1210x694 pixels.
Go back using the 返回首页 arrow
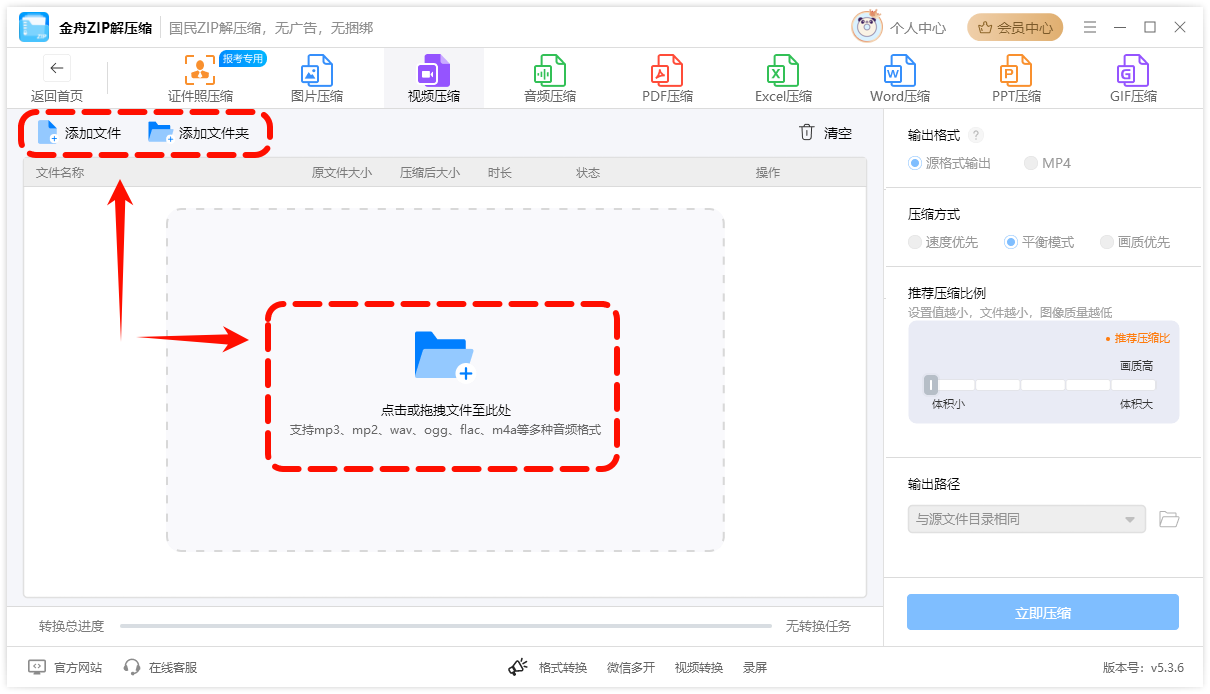(57, 68)
